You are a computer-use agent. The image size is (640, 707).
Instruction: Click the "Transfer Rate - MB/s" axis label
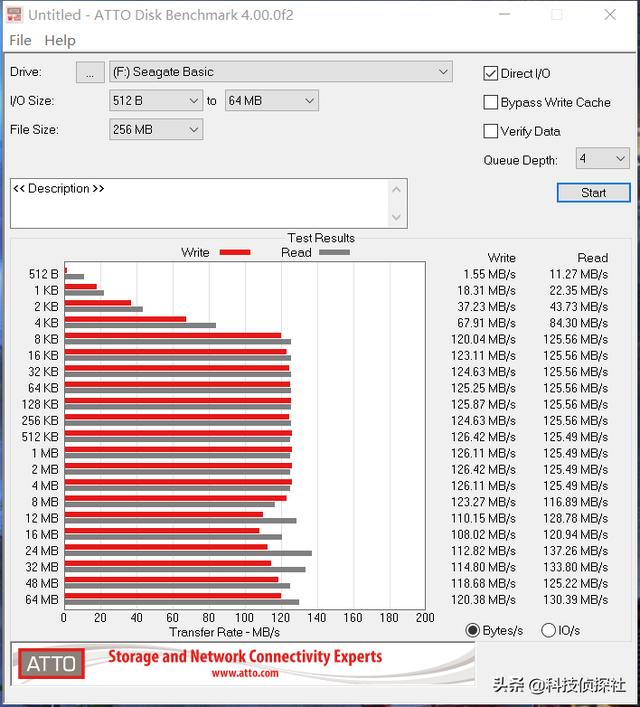click(225, 632)
